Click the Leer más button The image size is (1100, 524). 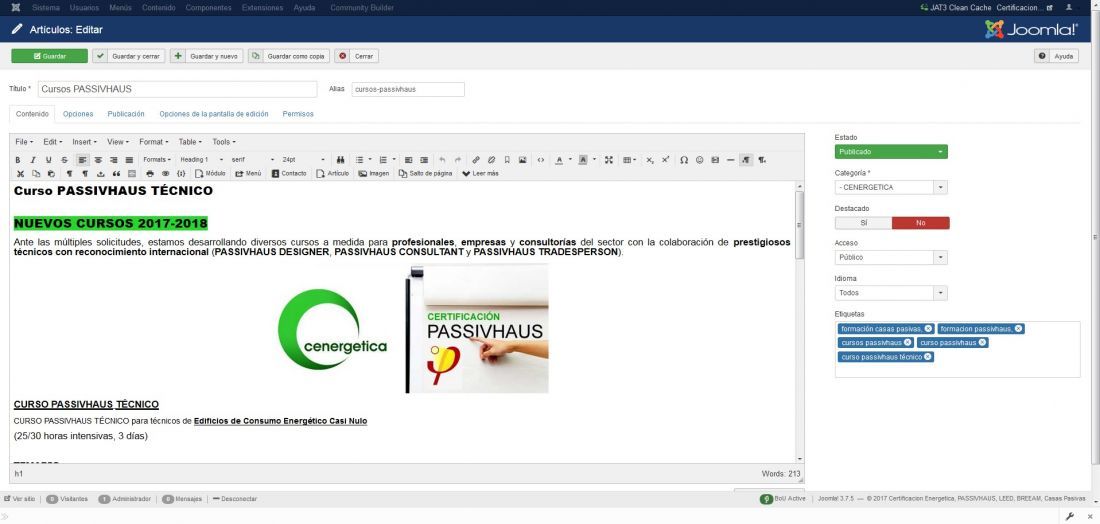(x=480, y=173)
